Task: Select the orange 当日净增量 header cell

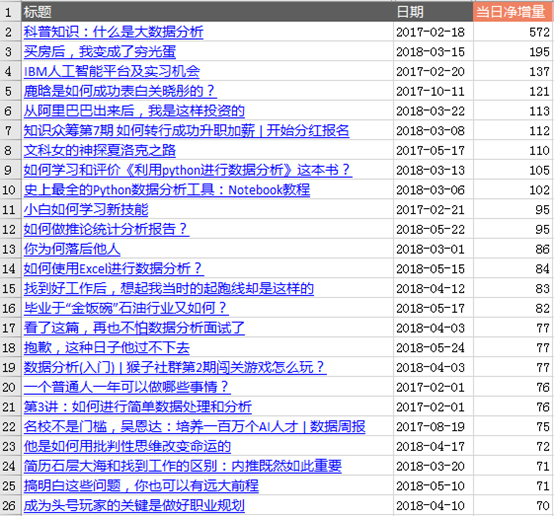Action: point(513,12)
